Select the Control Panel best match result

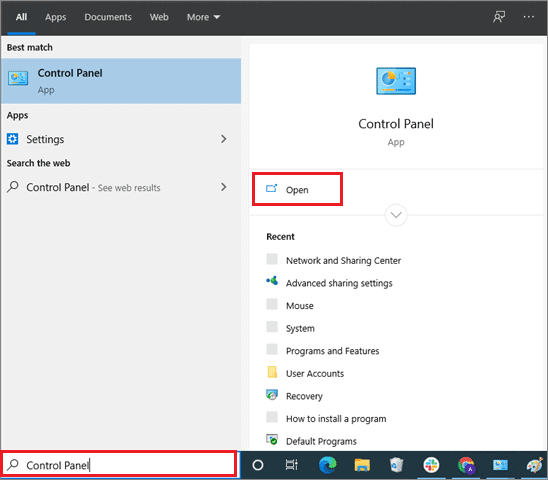(x=121, y=81)
